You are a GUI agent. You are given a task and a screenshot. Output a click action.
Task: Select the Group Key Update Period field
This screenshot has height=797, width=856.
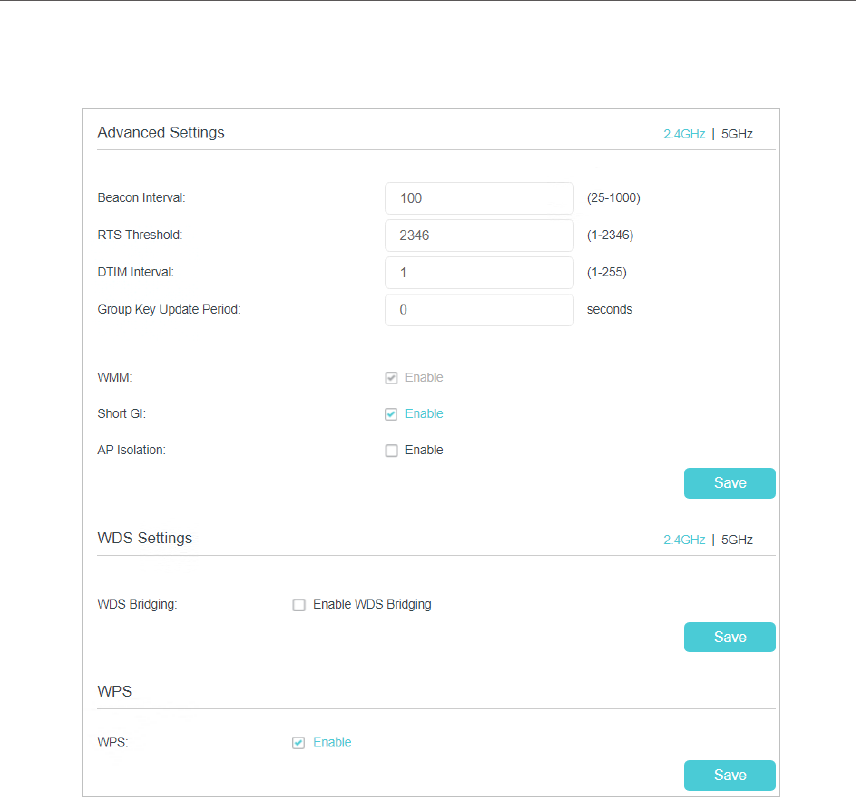(478, 310)
